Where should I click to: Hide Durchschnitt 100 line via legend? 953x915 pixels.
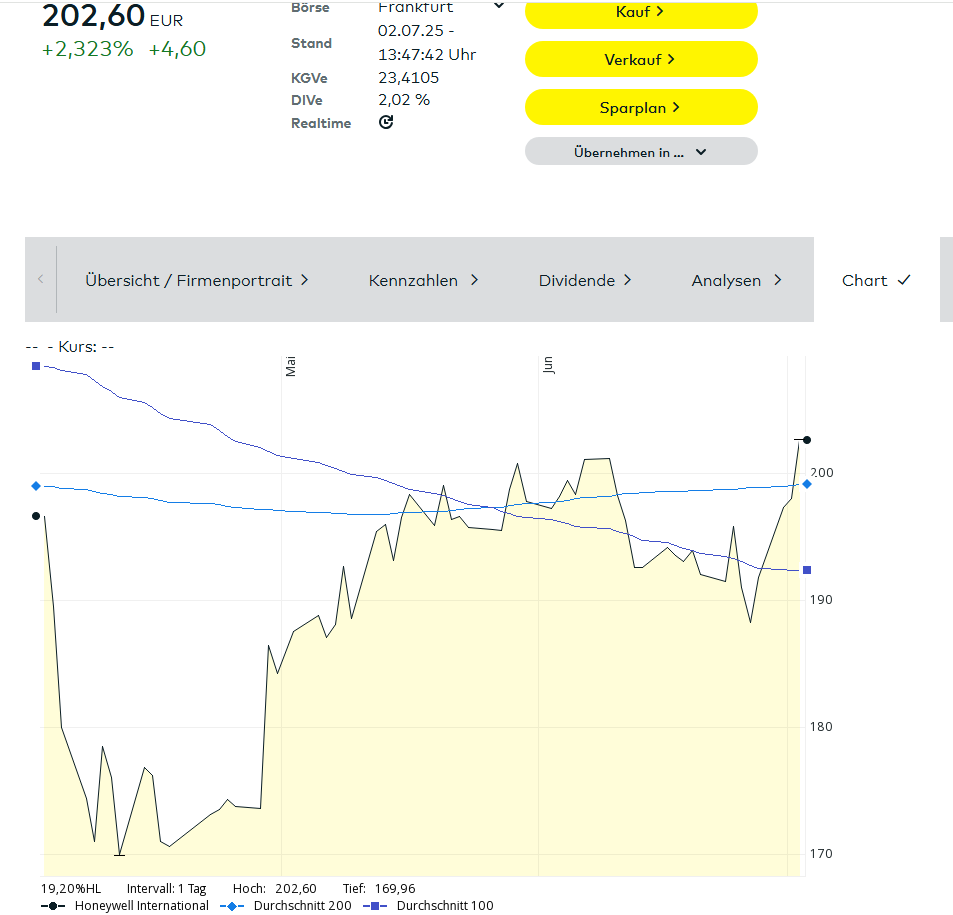click(429, 906)
